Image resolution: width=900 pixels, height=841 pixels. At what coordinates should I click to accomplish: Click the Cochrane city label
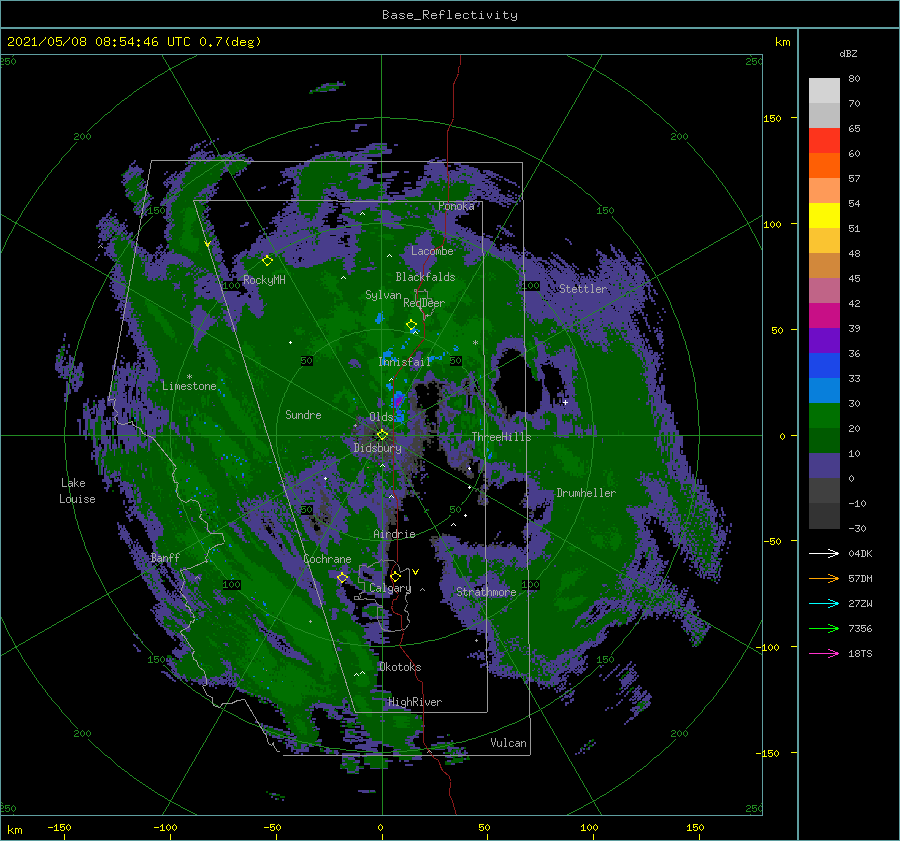(x=327, y=559)
